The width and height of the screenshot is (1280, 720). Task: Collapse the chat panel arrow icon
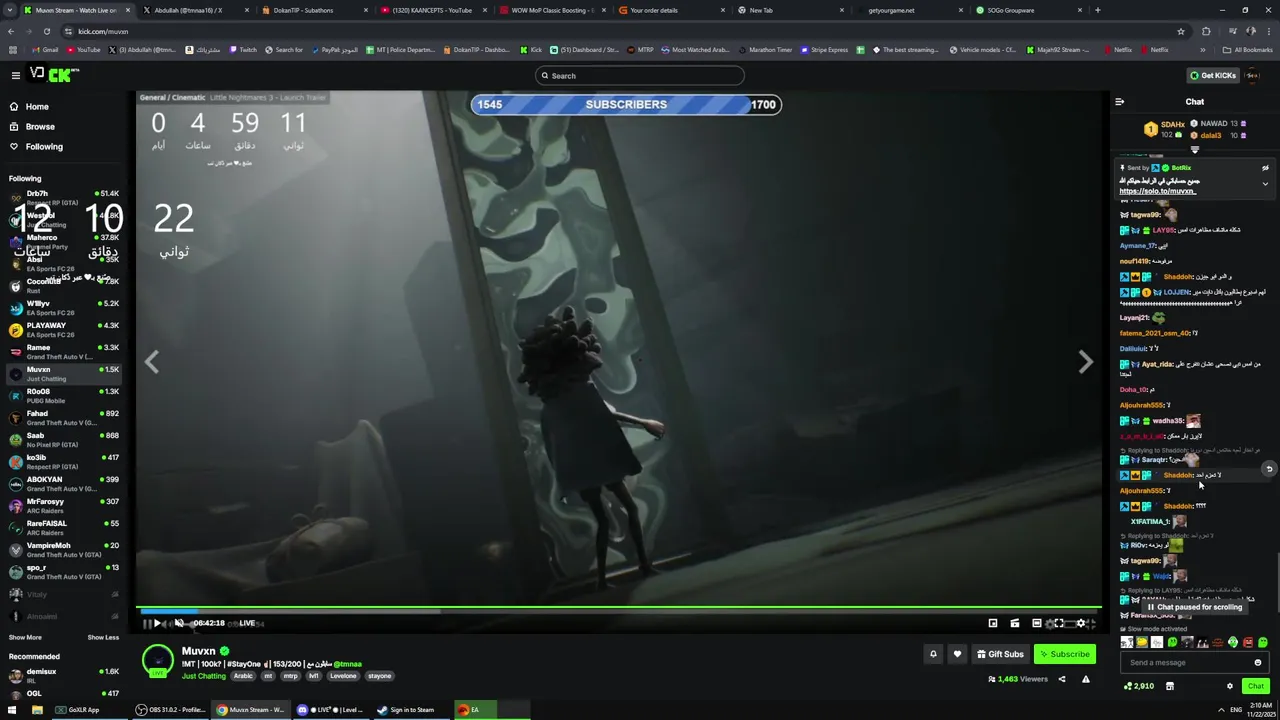click(x=1119, y=101)
